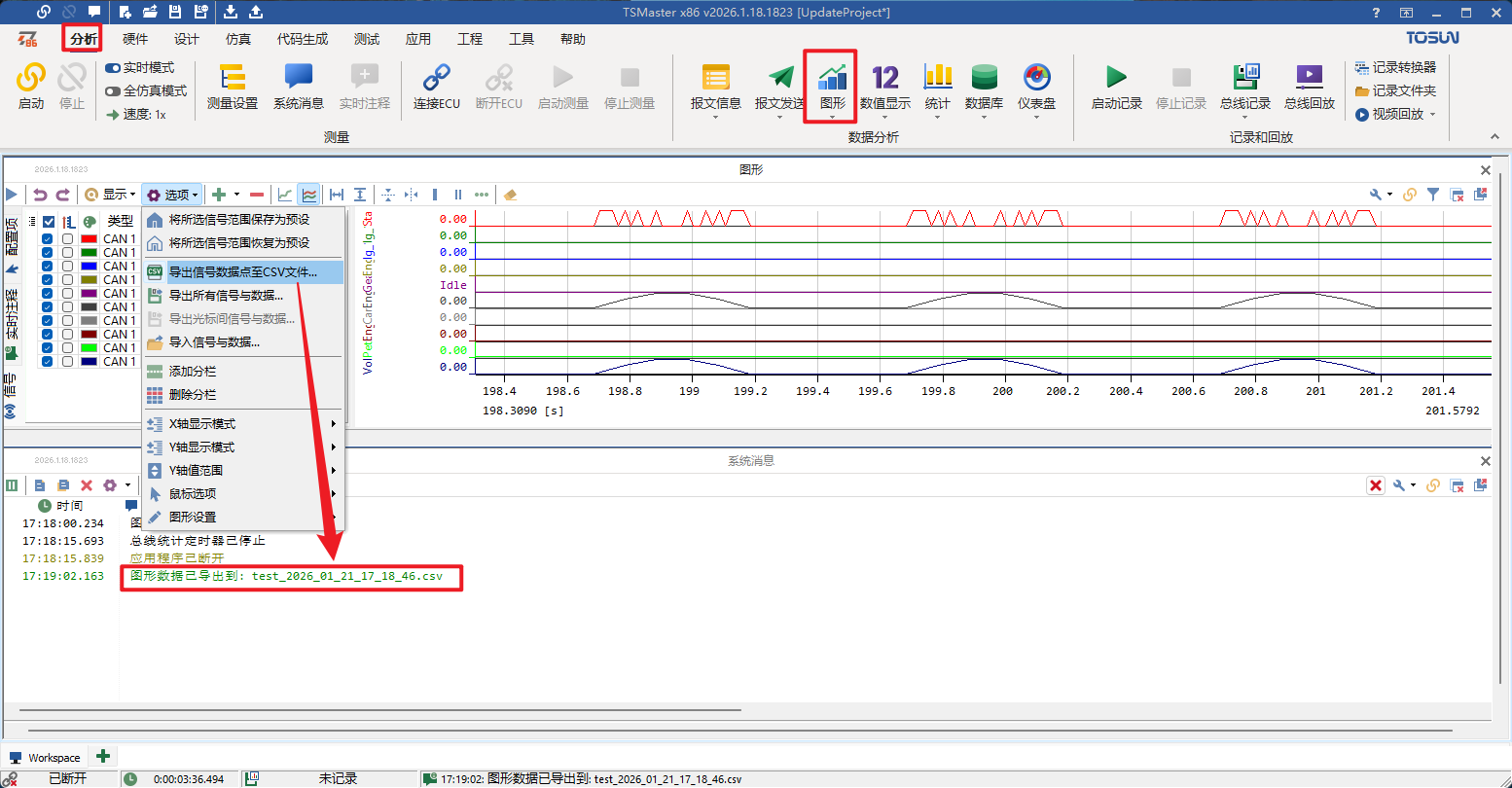Click the red color swatch of first signal
The width and height of the screenshot is (1512, 788).
[x=89, y=239]
